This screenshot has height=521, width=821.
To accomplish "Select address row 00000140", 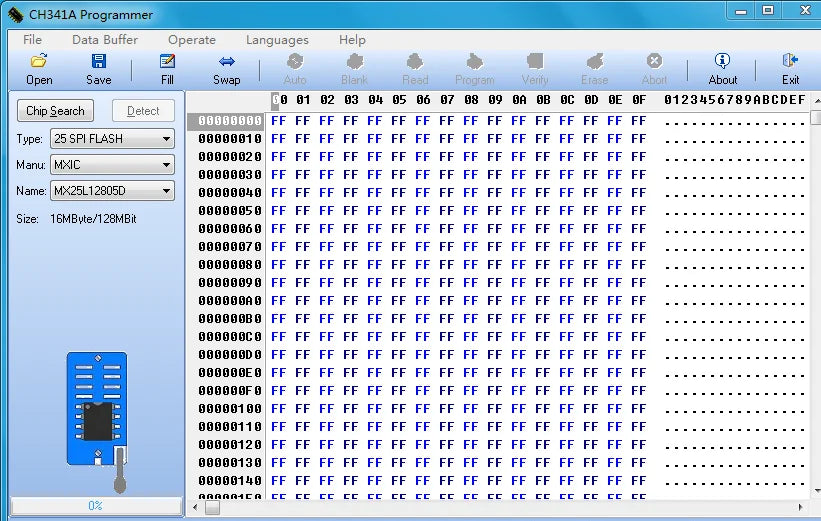I will (x=230, y=481).
